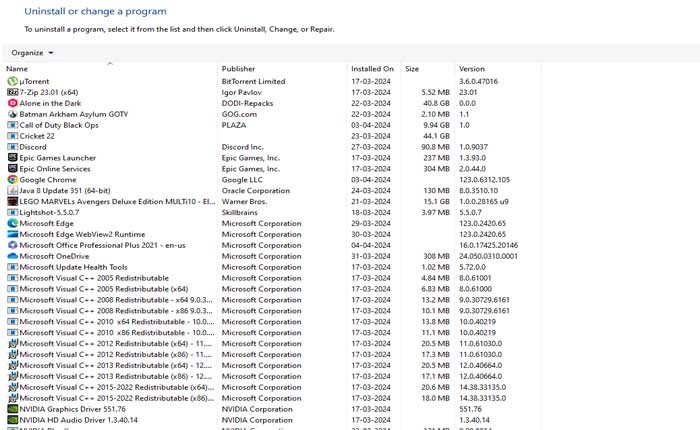700x430 pixels.
Task: Click the Microsoft Edge icon
Action: point(12,223)
